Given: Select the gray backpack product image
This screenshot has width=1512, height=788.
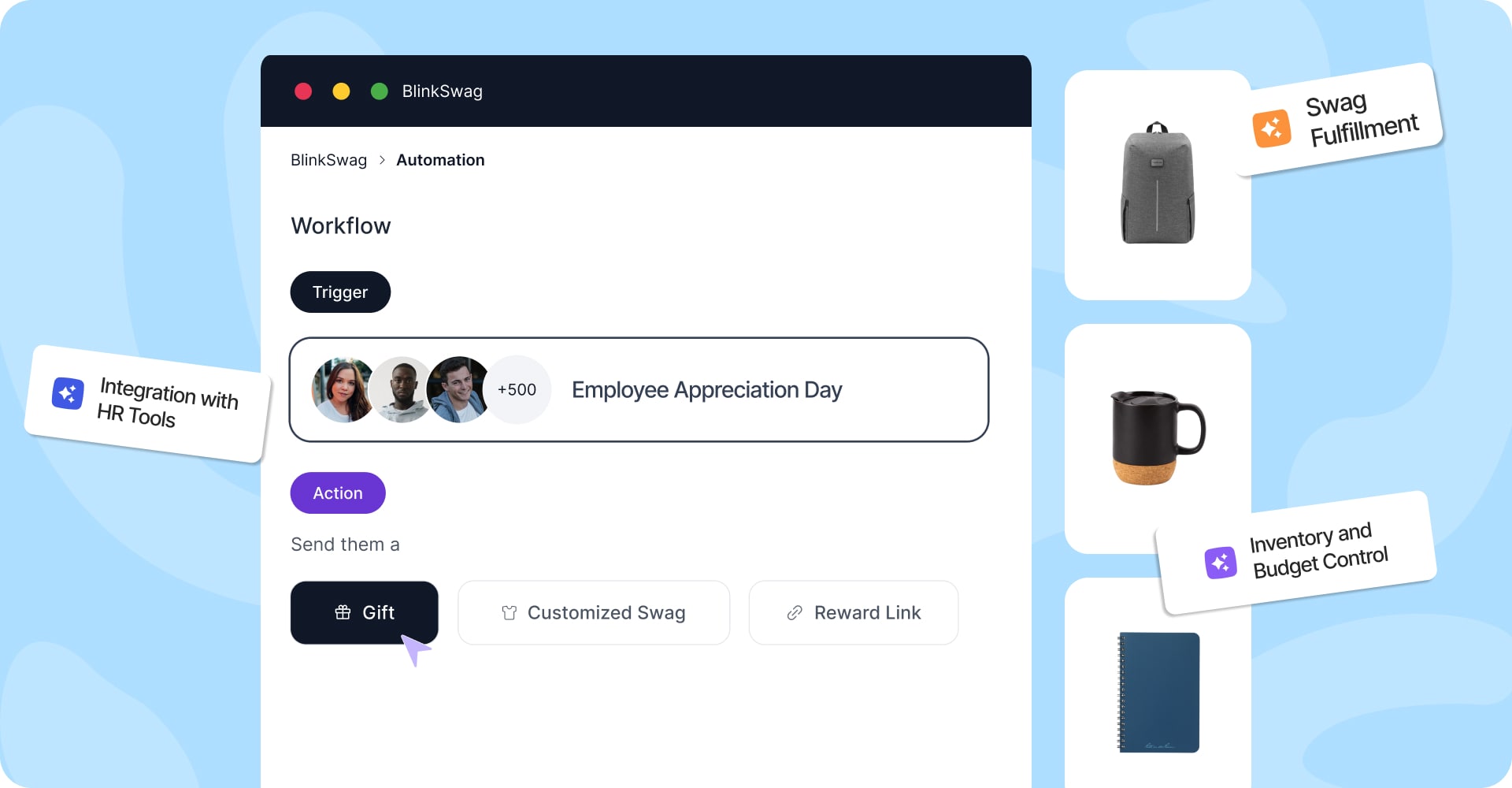Looking at the screenshot, I should (x=1157, y=184).
